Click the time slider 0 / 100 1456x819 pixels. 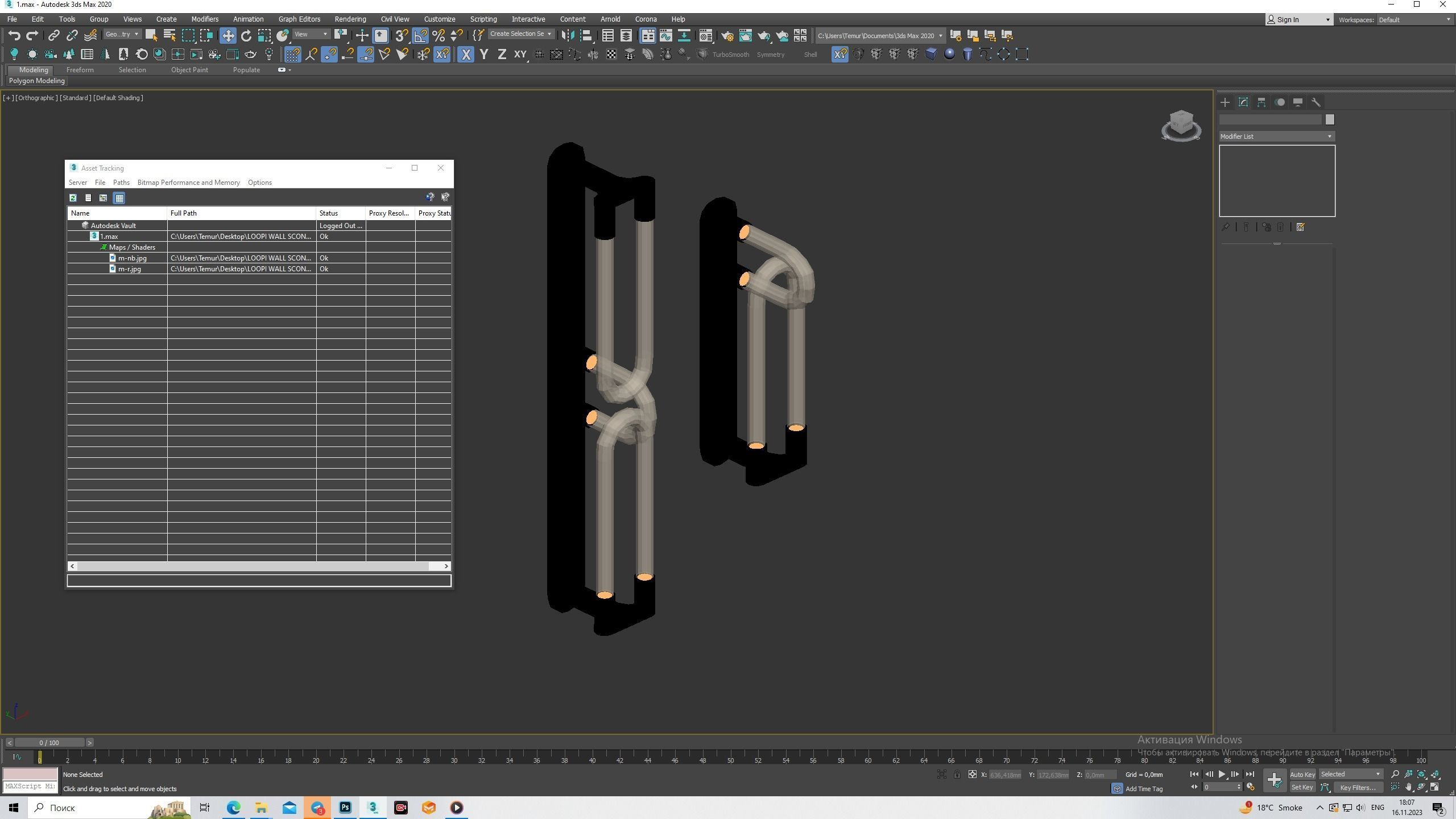click(49, 743)
